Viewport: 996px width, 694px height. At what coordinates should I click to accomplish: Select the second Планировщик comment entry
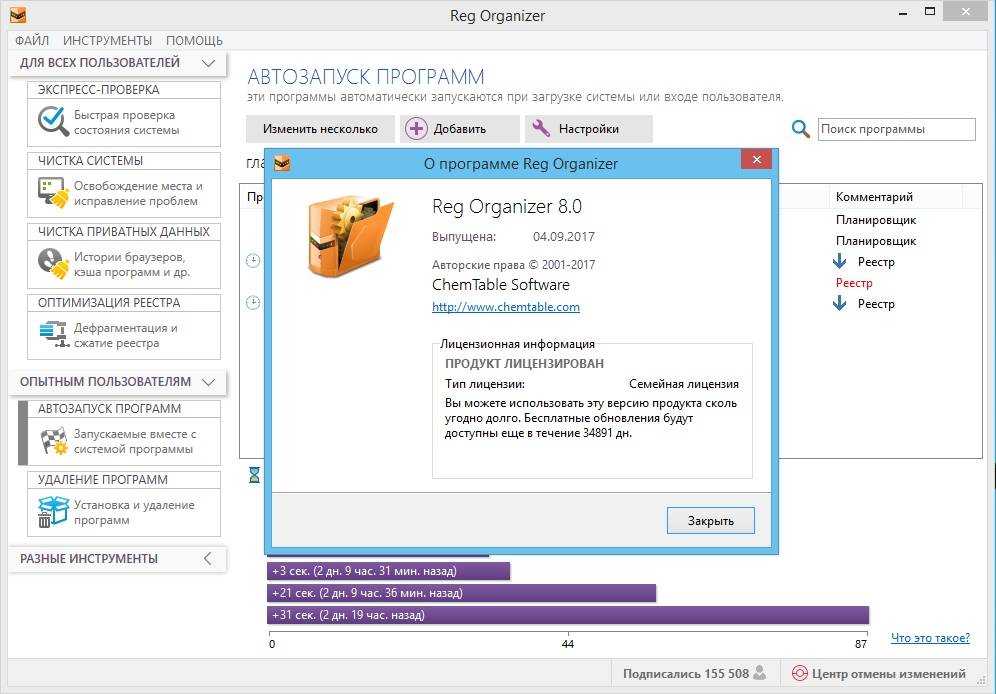(x=875, y=241)
